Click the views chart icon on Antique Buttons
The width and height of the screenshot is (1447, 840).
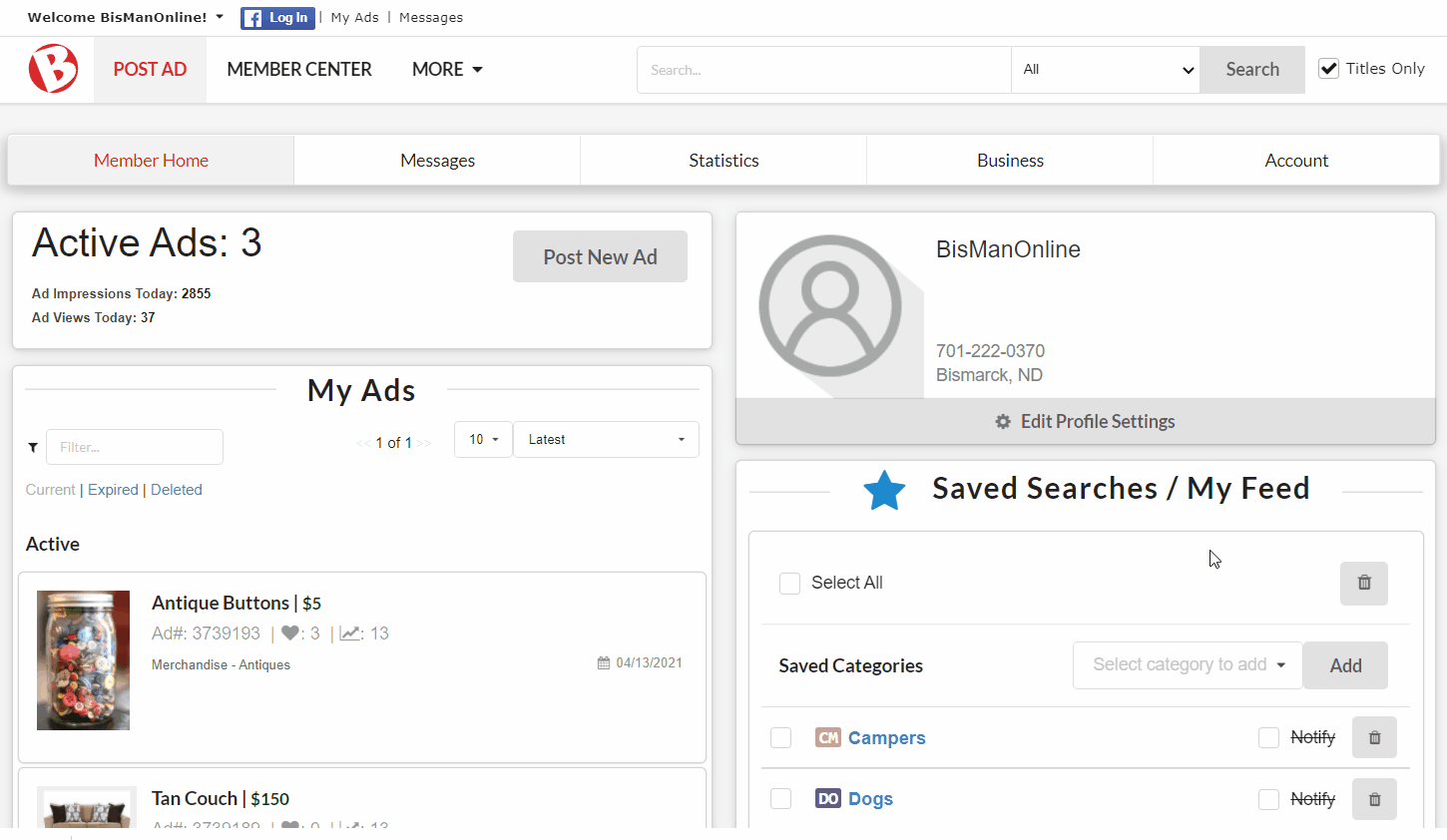click(x=349, y=633)
